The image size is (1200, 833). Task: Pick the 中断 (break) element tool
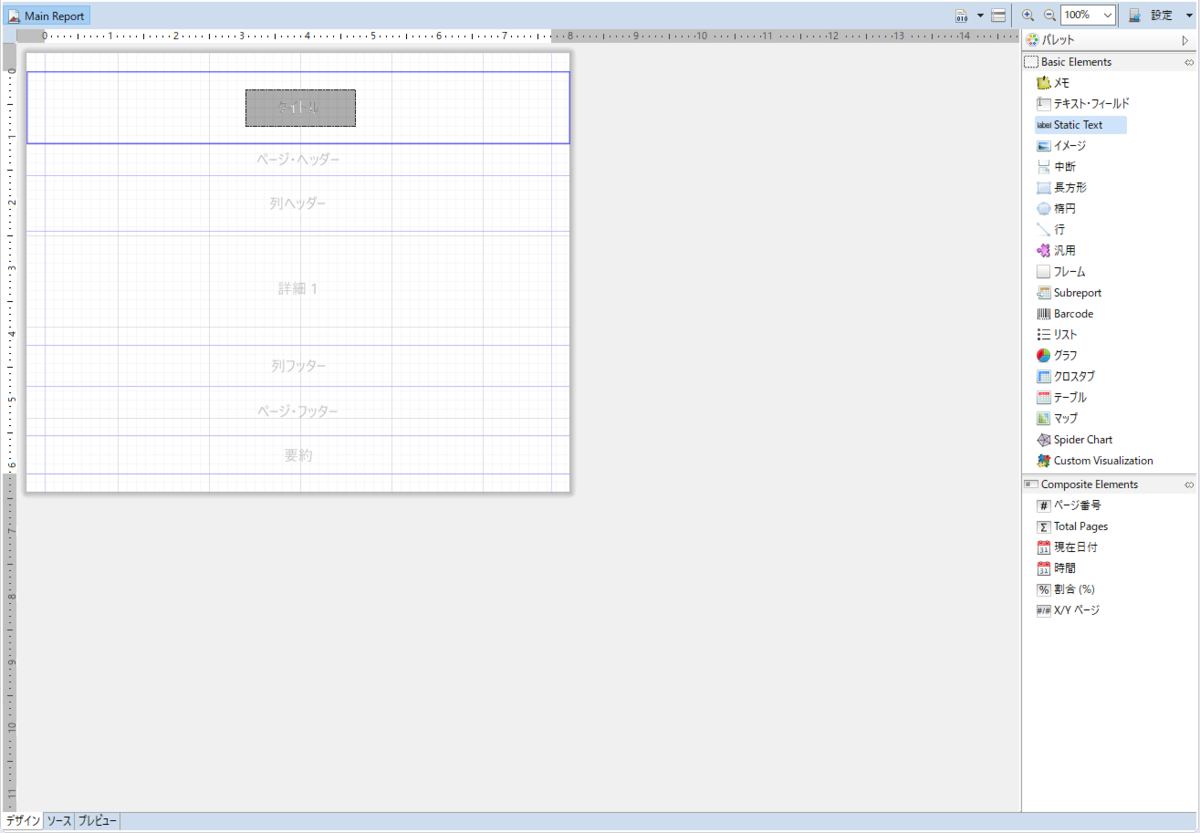pos(1057,167)
